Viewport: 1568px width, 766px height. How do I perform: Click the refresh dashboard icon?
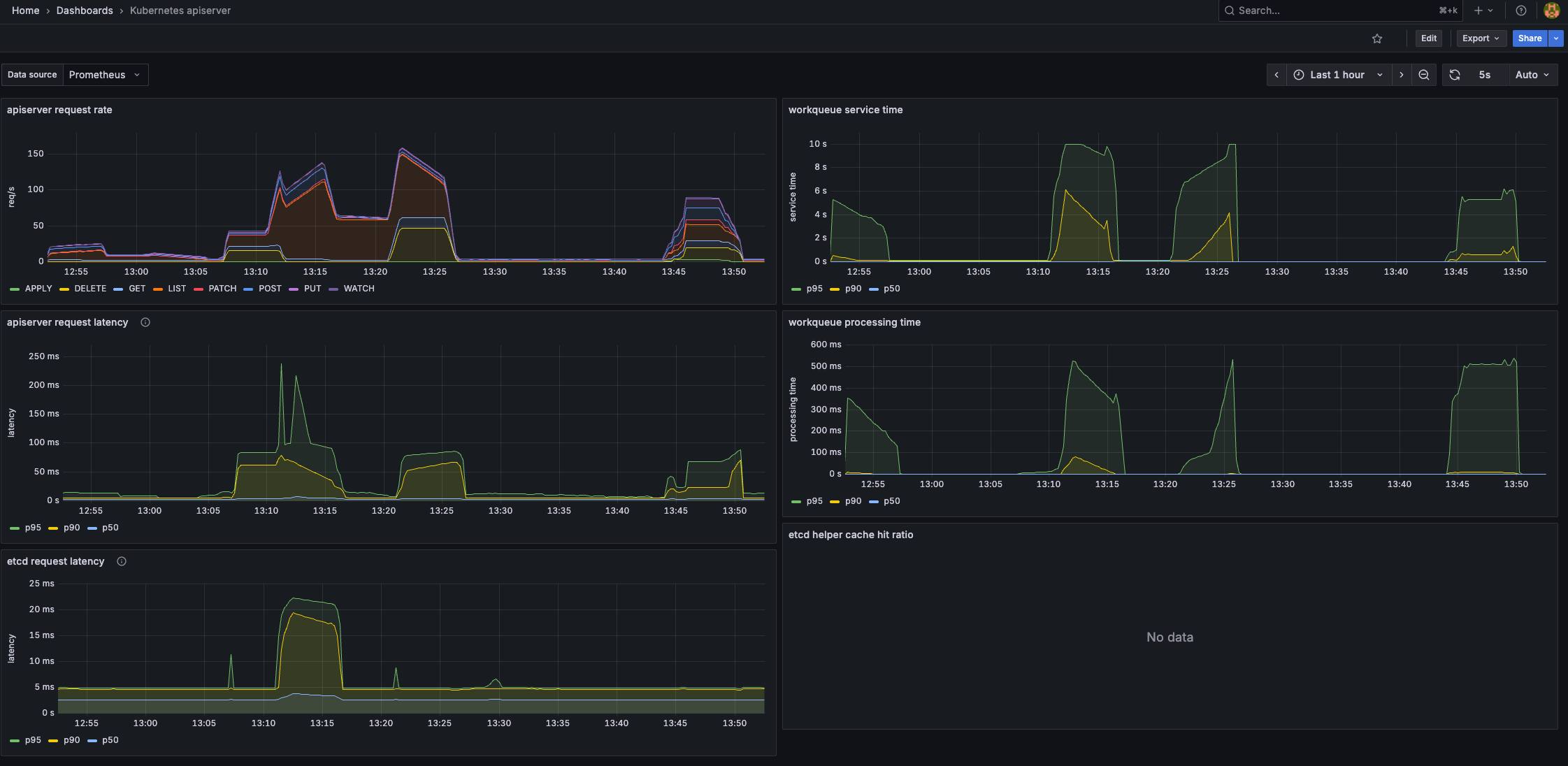(x=1455, y=75)
